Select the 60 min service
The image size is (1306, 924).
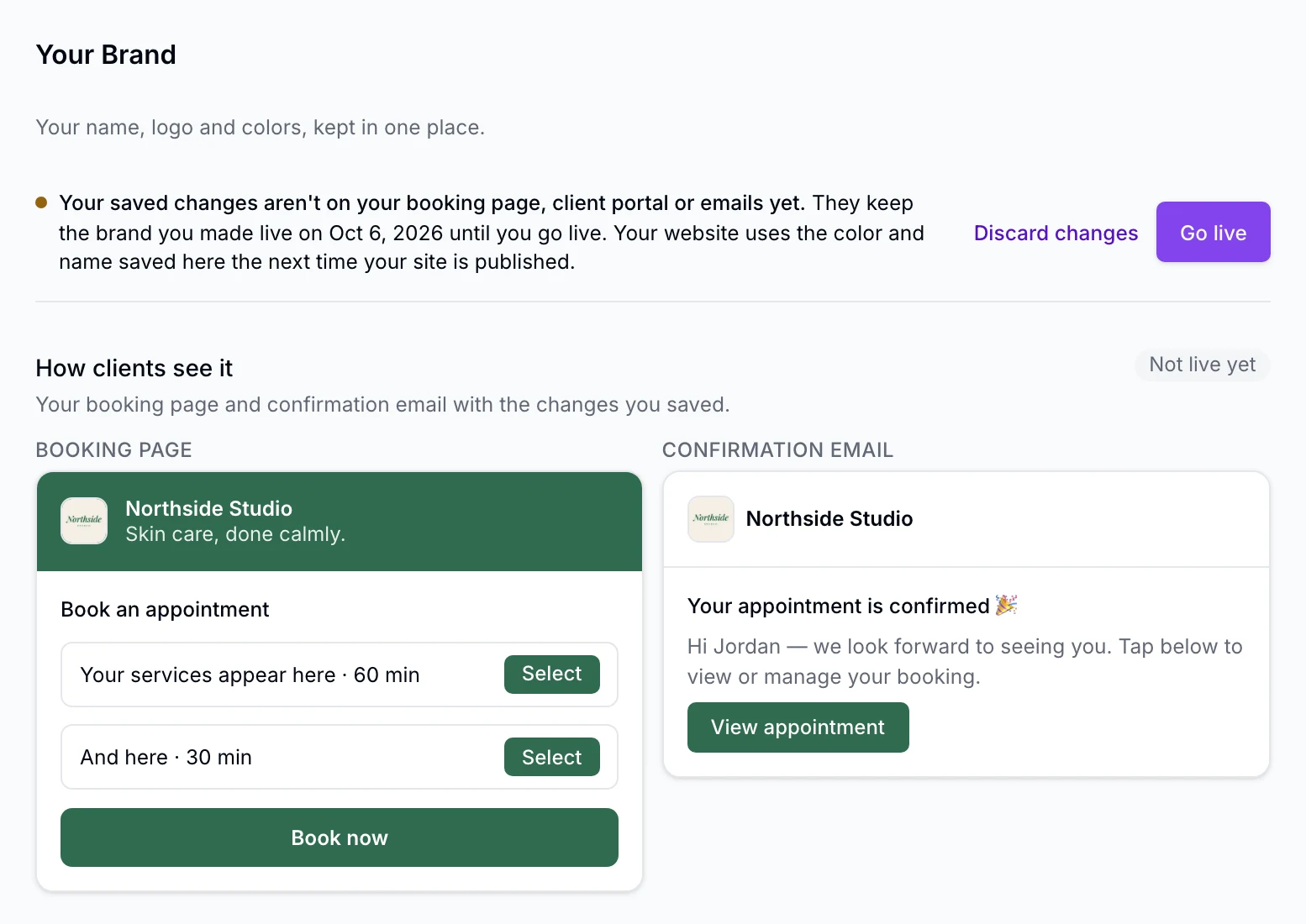(552, 674)
